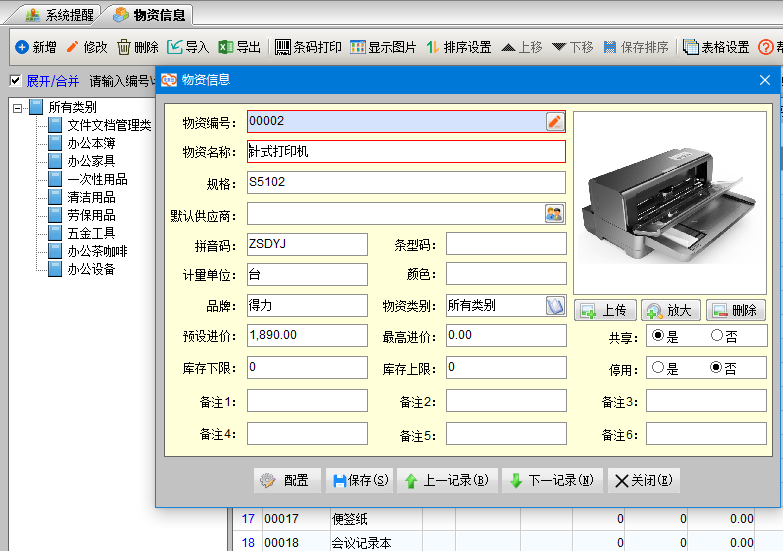Click the 最高进价 input field
783x551 pixels.
click(506, 335)
